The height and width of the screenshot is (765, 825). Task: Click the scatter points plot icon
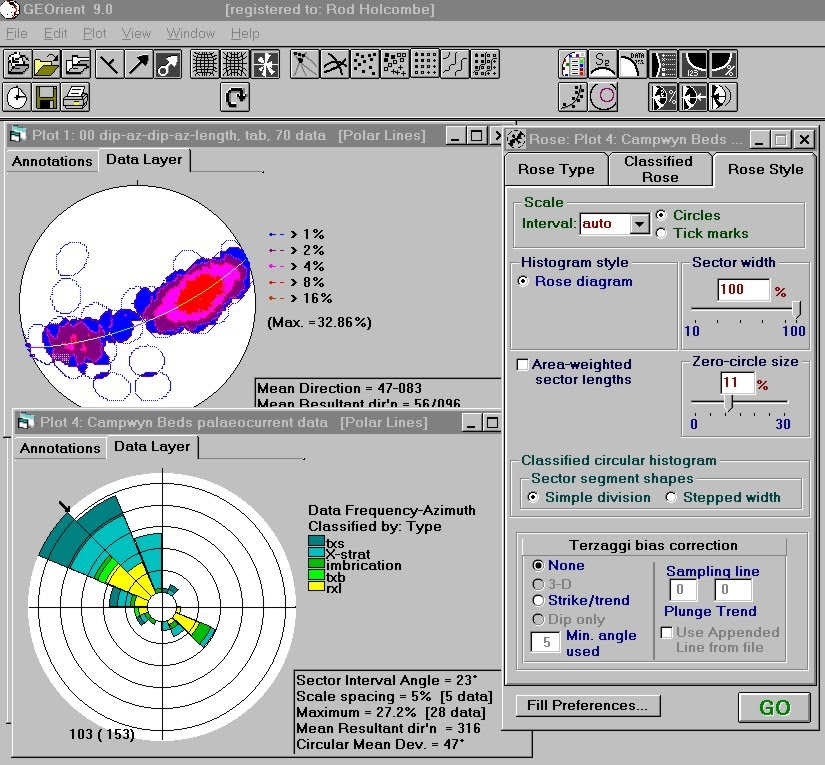pos(365,64)
